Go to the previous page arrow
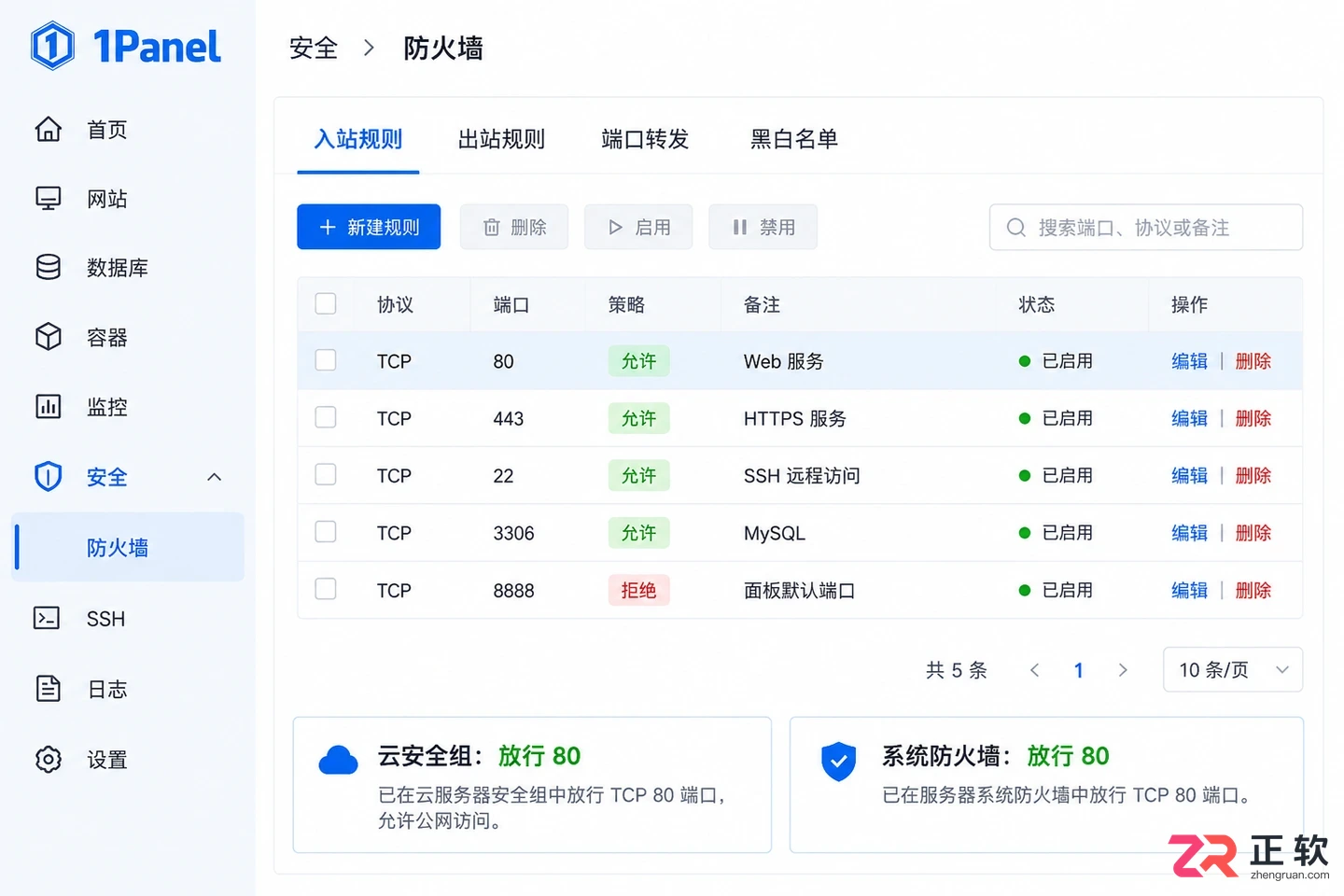The image size is (1344, 896). tap(1034, 670)
